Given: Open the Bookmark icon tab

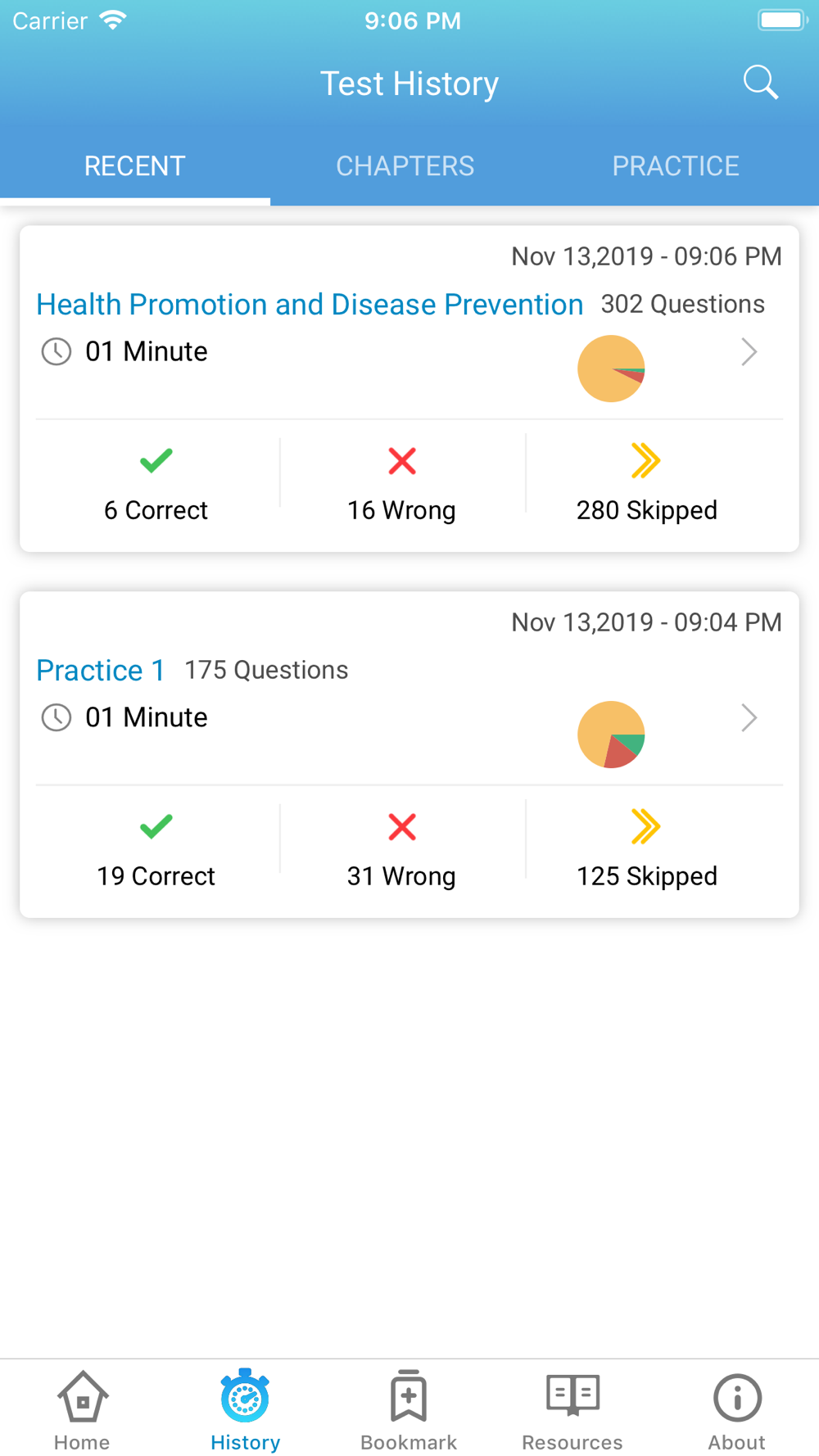Looking at the screenshot, I should pos(409,1395).
